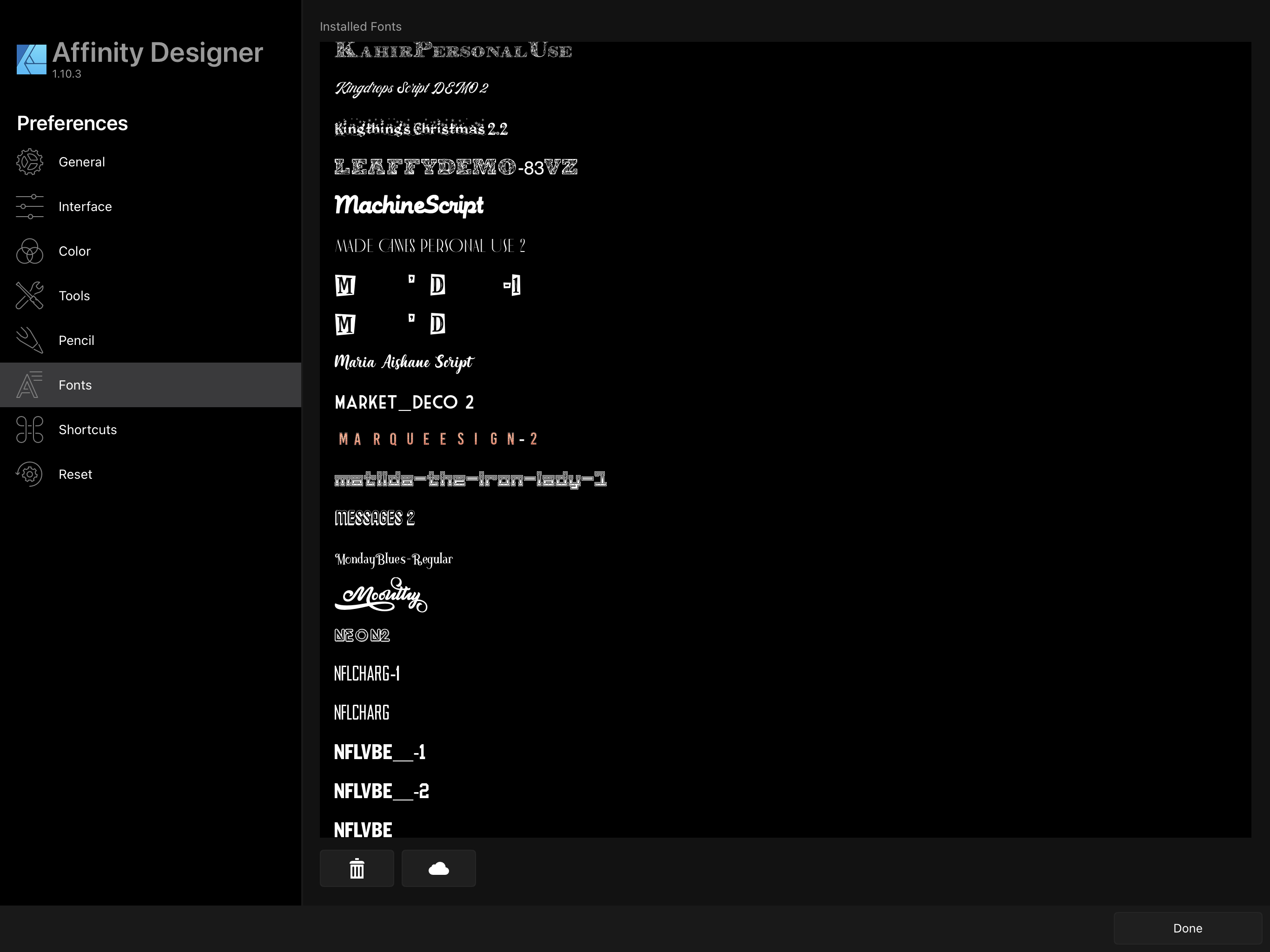Select the NEON2 font
The width and height of the screenshot is (1270, 952).
[362, 635]
